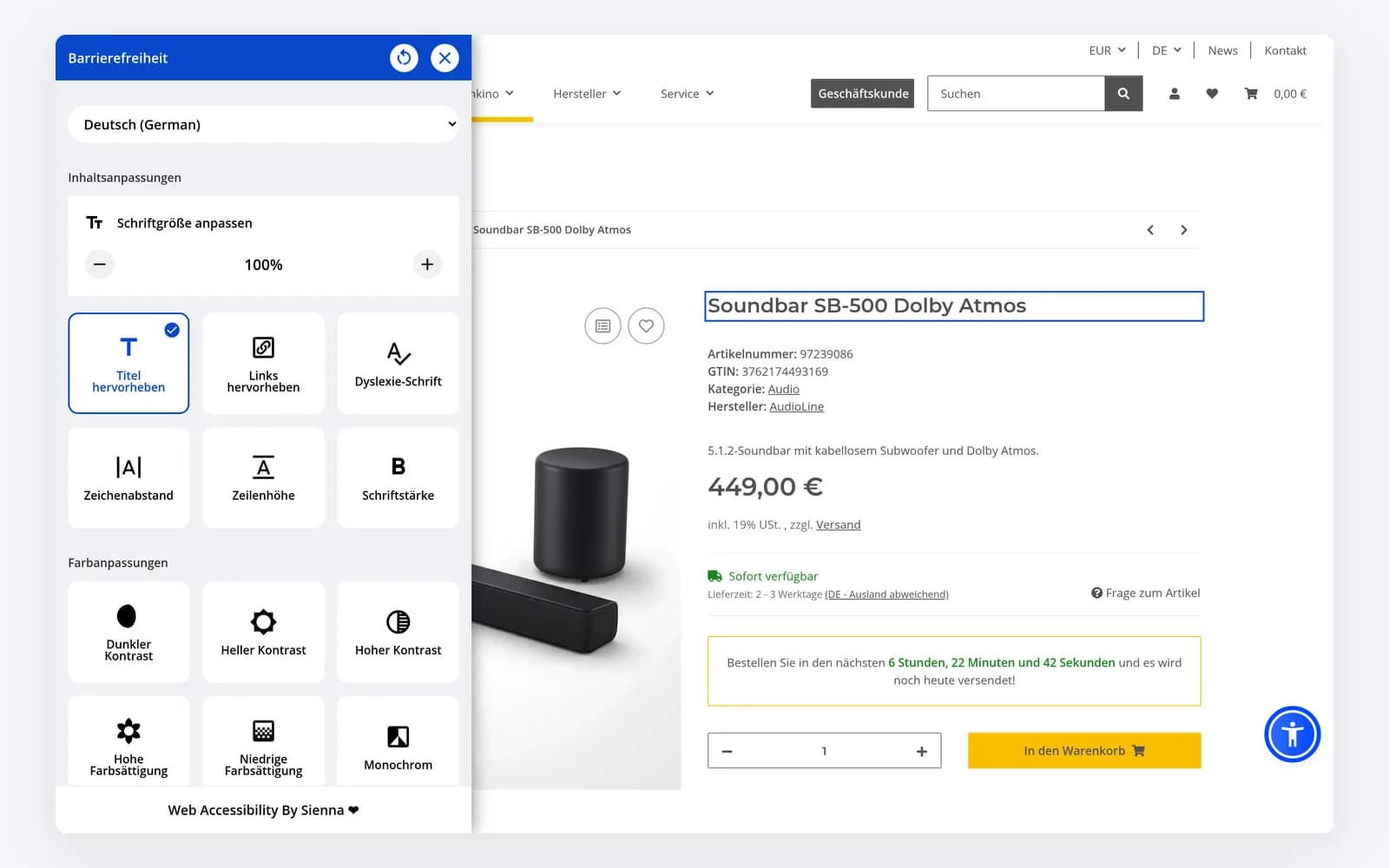Go to Kontakt page
The image size is (1389, 868).
coord(1285,50)
